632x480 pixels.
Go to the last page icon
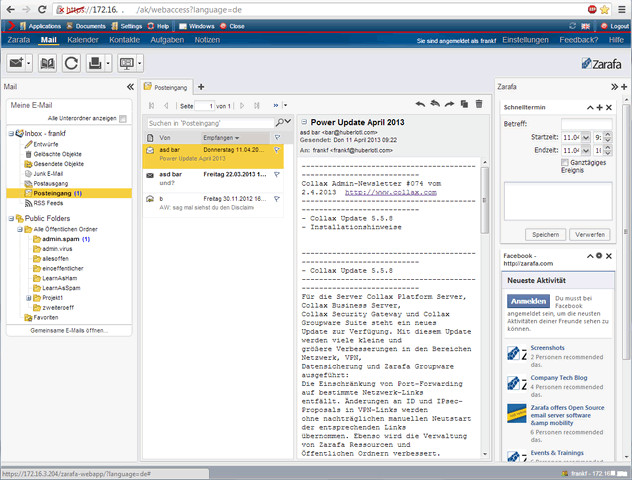pos(257,106)
